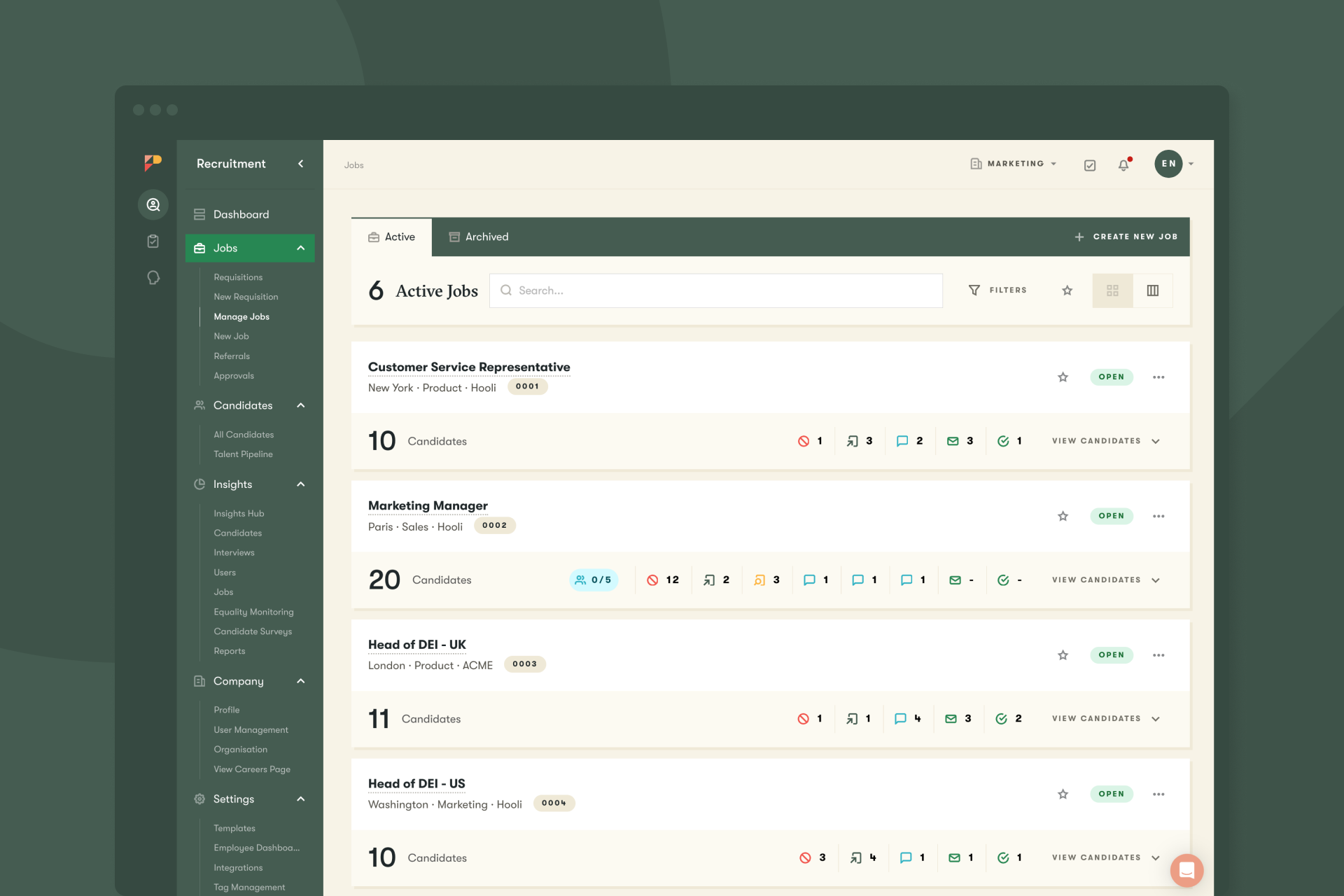Switch to the Archived jobs tab
The image size is (1344, 896).
[479, 237]
